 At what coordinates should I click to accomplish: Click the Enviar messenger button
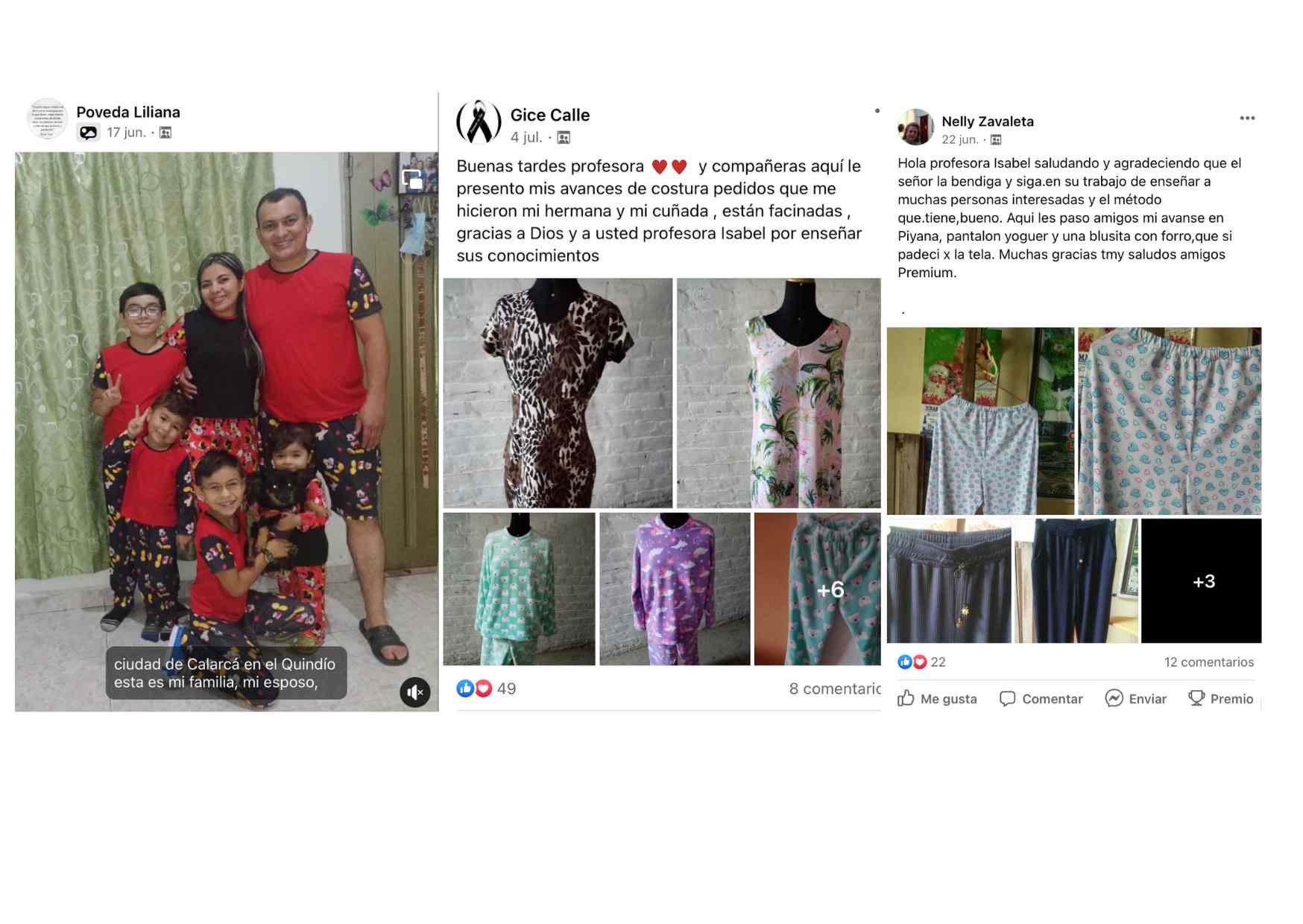click(x=1135, y=698)
